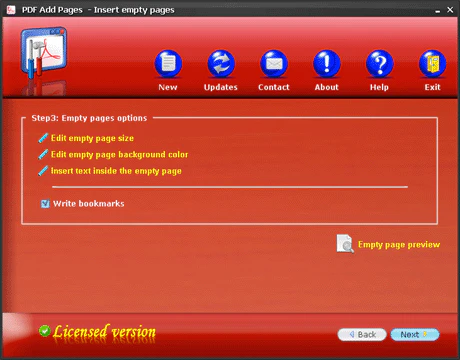Minimize the PDF Add Pages window

[437, 10]
